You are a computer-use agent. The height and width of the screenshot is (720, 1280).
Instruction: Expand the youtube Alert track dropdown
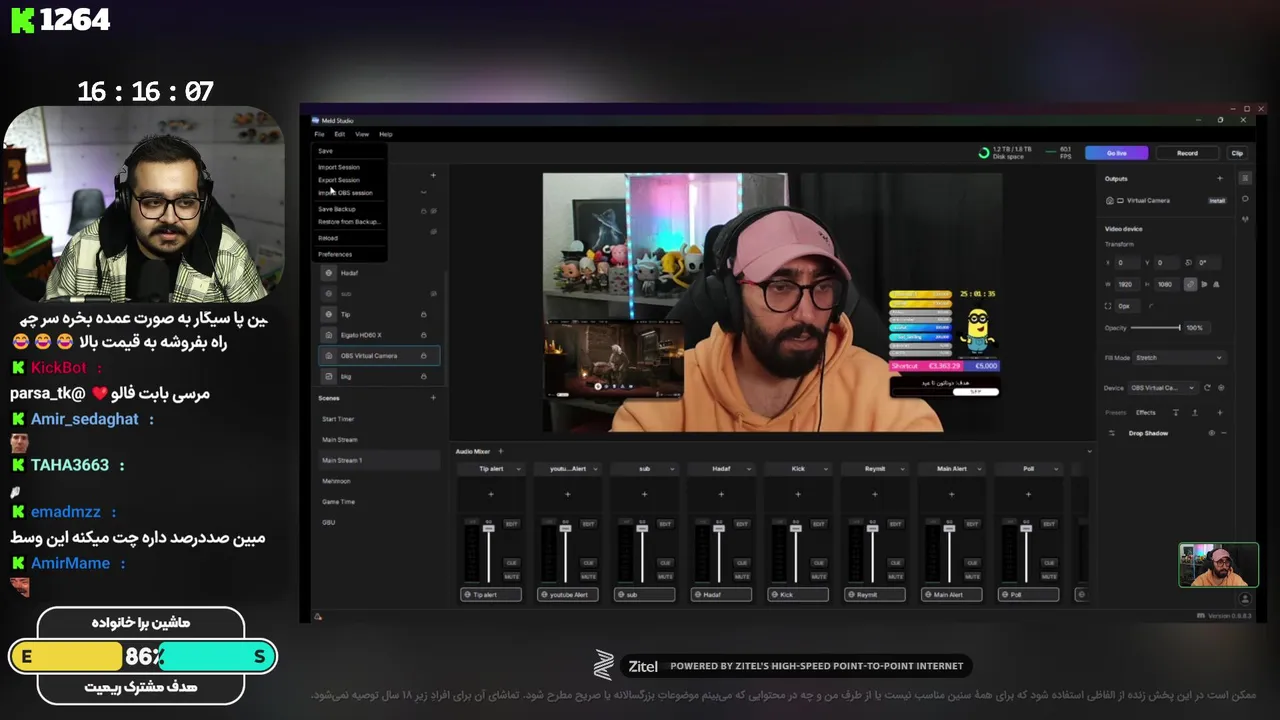595,469
